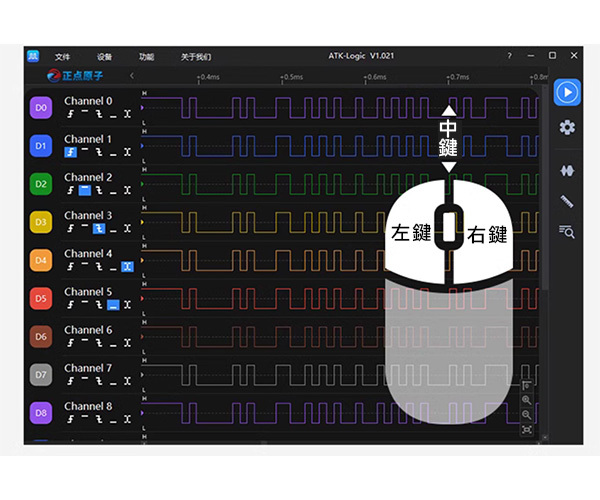
Task: Set falling edge trigger on Channel 7
Action: pyautogui.click(x=99, y=381)
